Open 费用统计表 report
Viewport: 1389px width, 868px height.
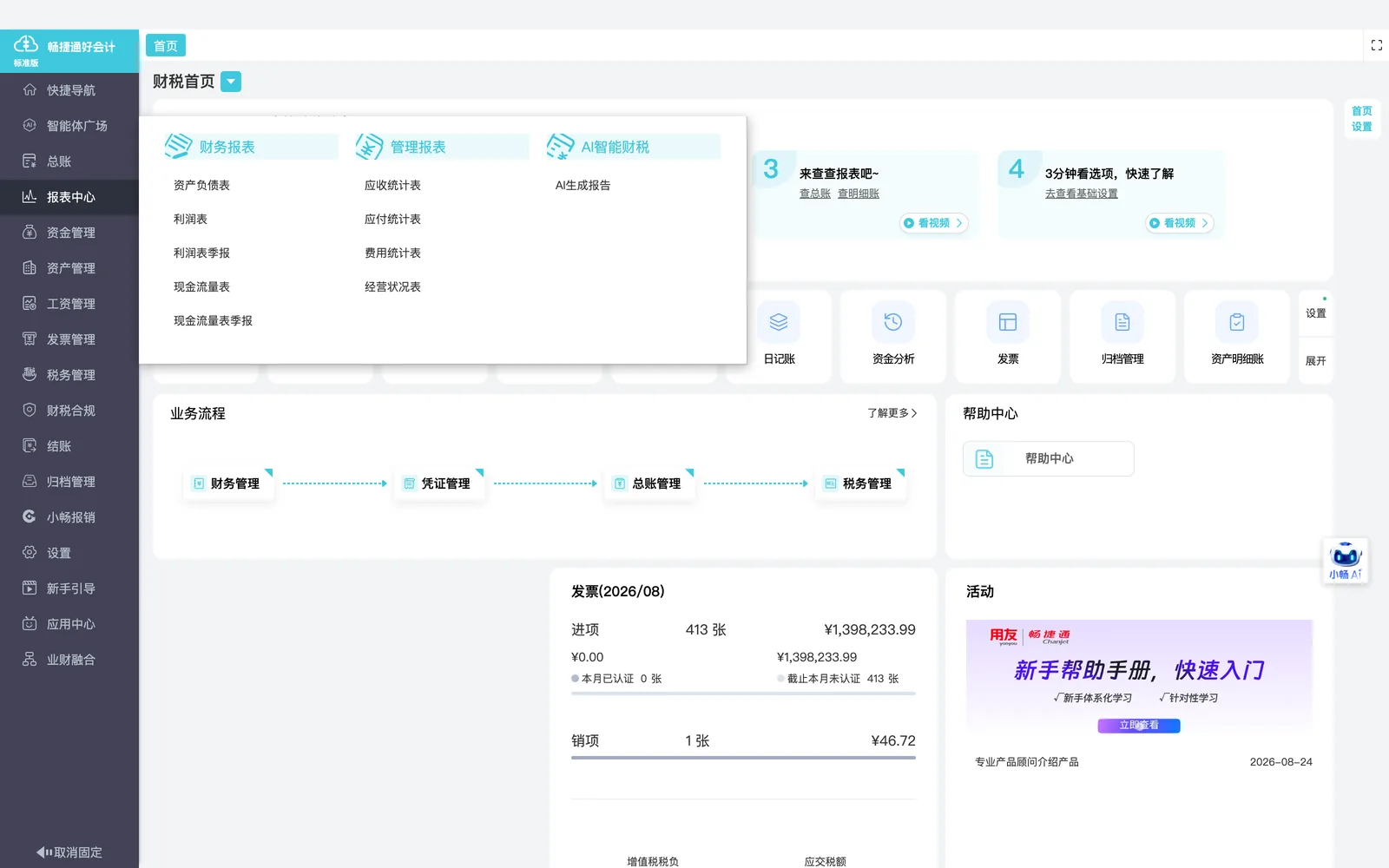point(392,253)
